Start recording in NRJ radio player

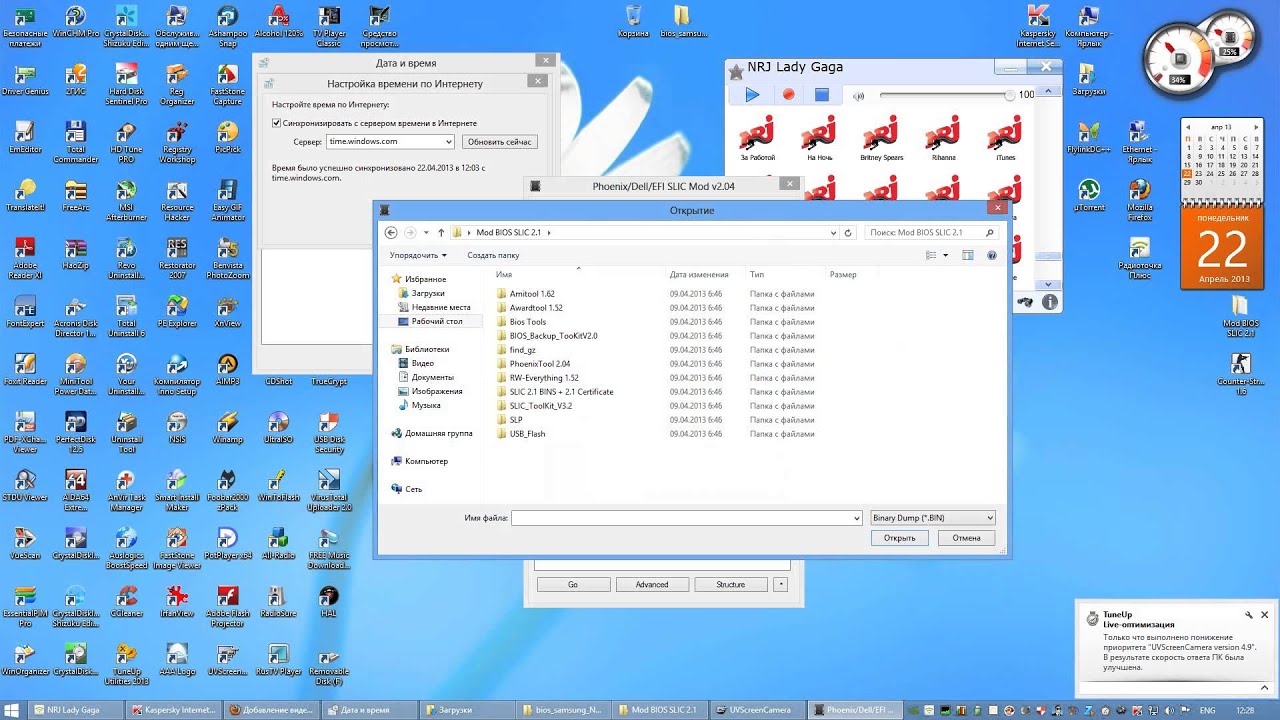[788, 95]
